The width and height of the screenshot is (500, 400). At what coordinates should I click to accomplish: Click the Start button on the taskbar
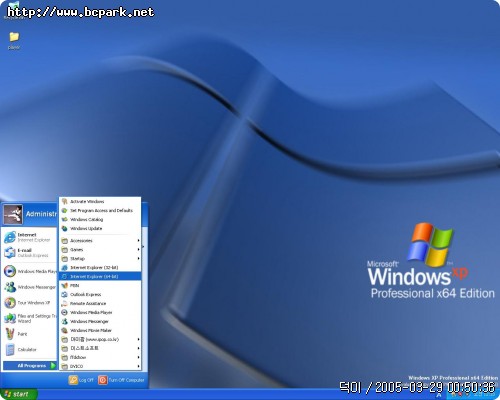[19, 394]
